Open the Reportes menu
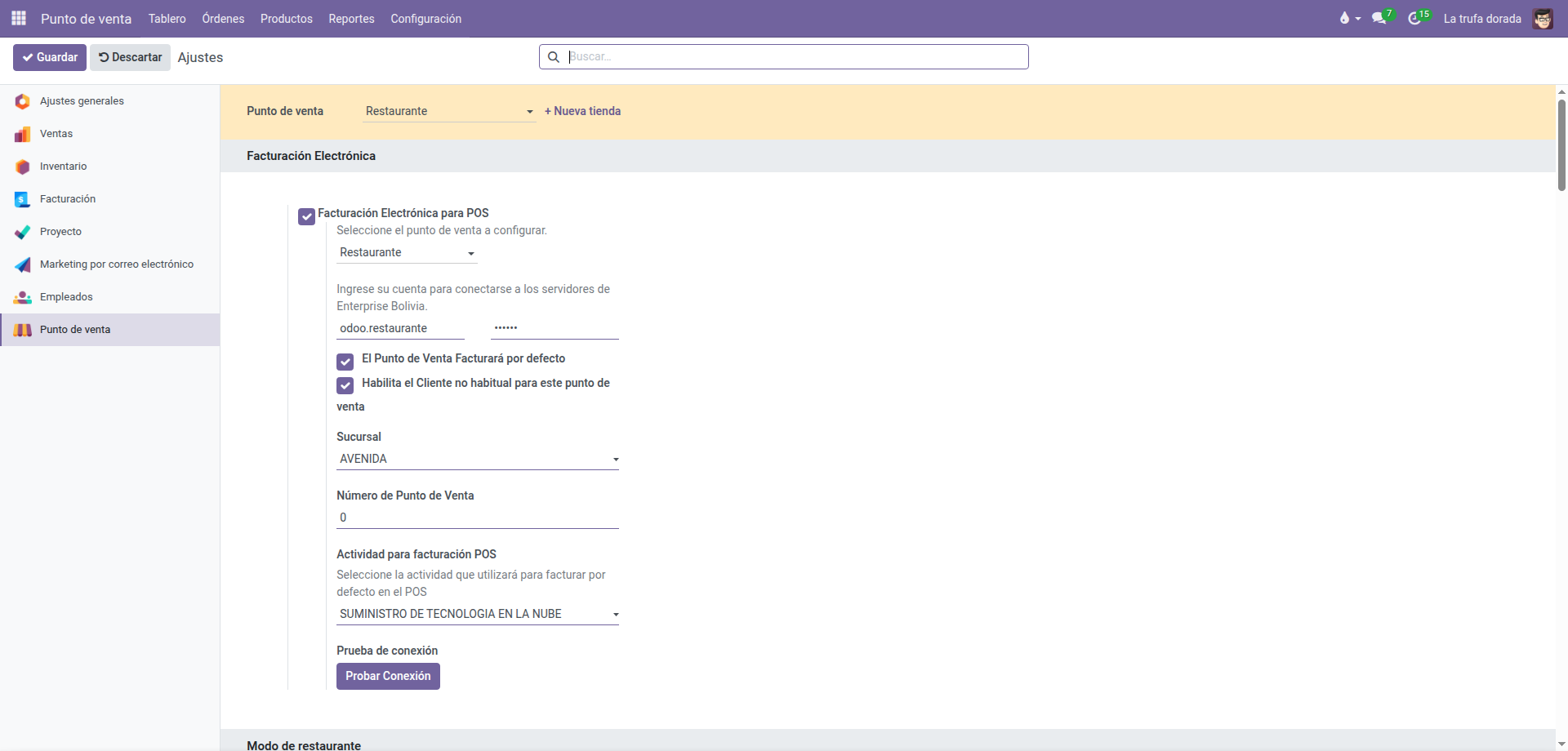The height and width of the screenshot is (751, 1568). tap(351, 19)
